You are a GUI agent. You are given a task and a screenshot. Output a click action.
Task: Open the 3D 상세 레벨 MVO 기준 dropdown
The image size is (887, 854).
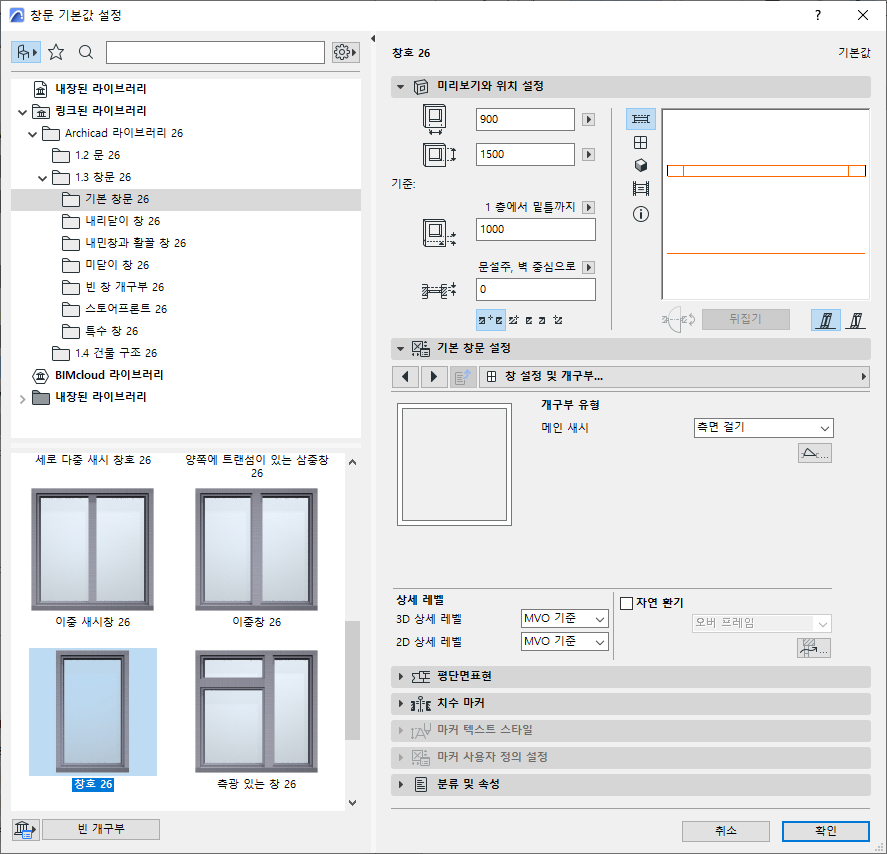(565, 618)
